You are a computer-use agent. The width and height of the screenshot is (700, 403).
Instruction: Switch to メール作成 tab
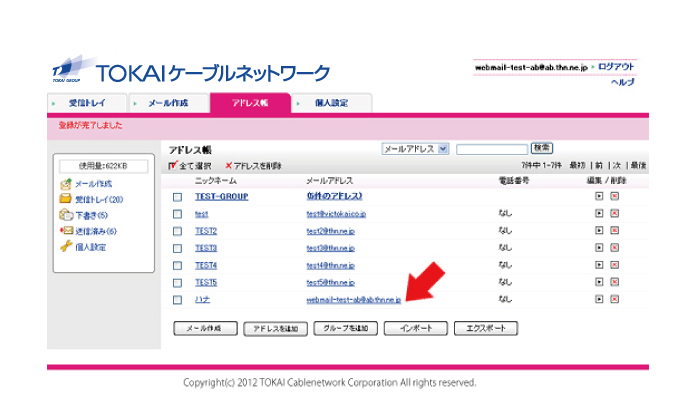tap(168, 103)
